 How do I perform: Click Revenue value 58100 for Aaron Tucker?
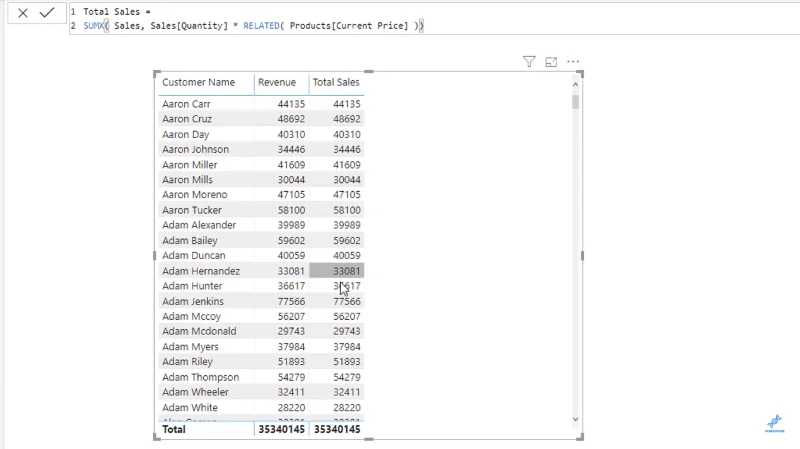(x=291, y=210)
